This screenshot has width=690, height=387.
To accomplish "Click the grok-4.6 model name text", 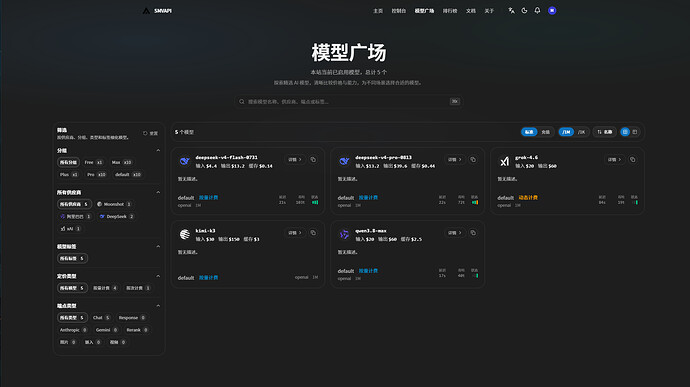I will [526, 158].
